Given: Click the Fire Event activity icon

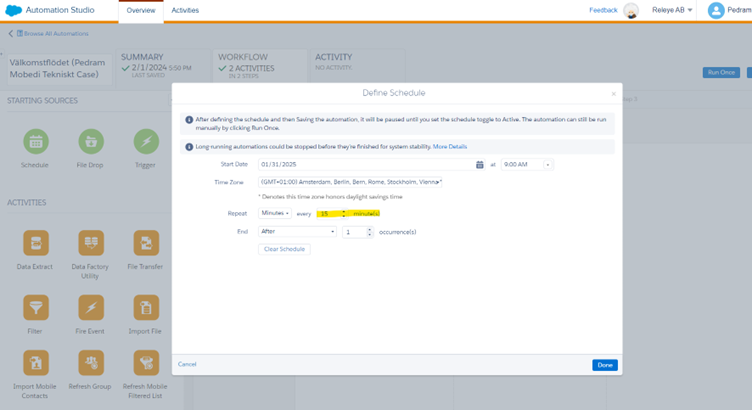Looking at the screenshot, I should coord(91,306).
